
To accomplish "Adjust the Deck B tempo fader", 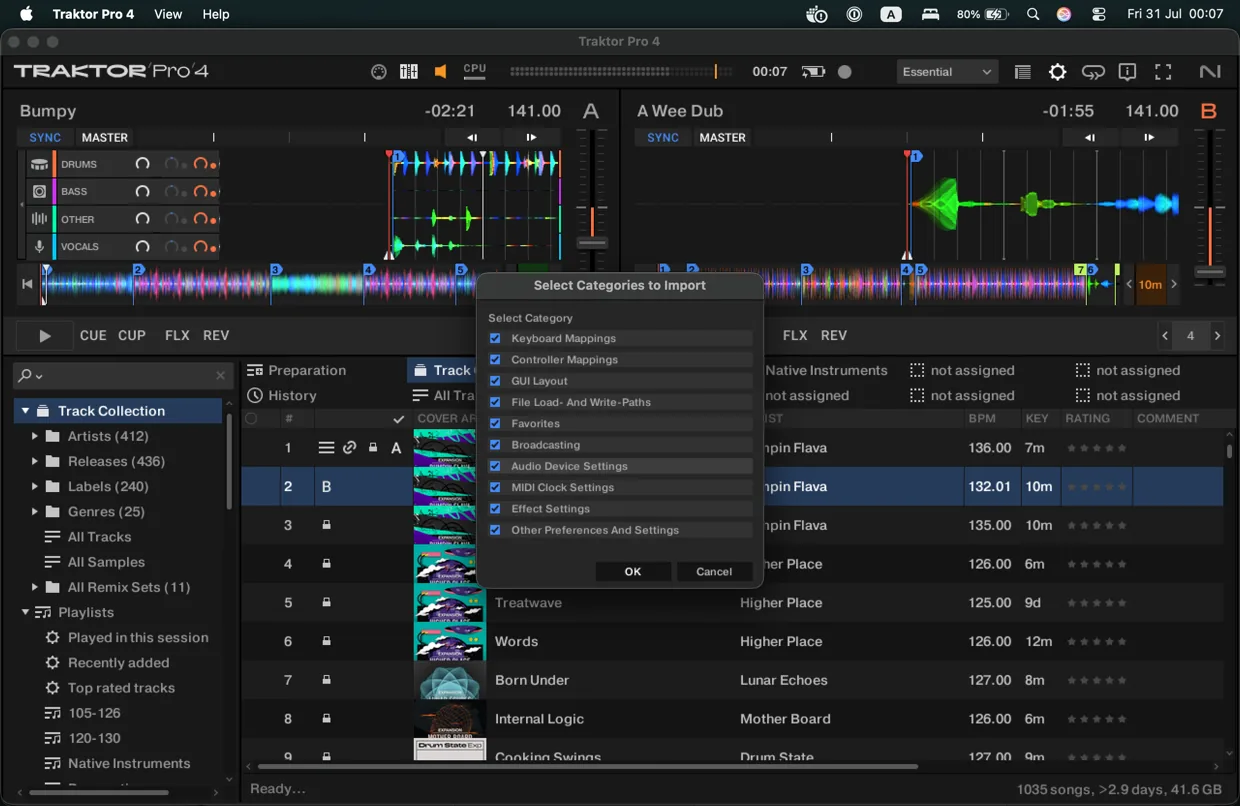I will click(x=1210, y=271).
